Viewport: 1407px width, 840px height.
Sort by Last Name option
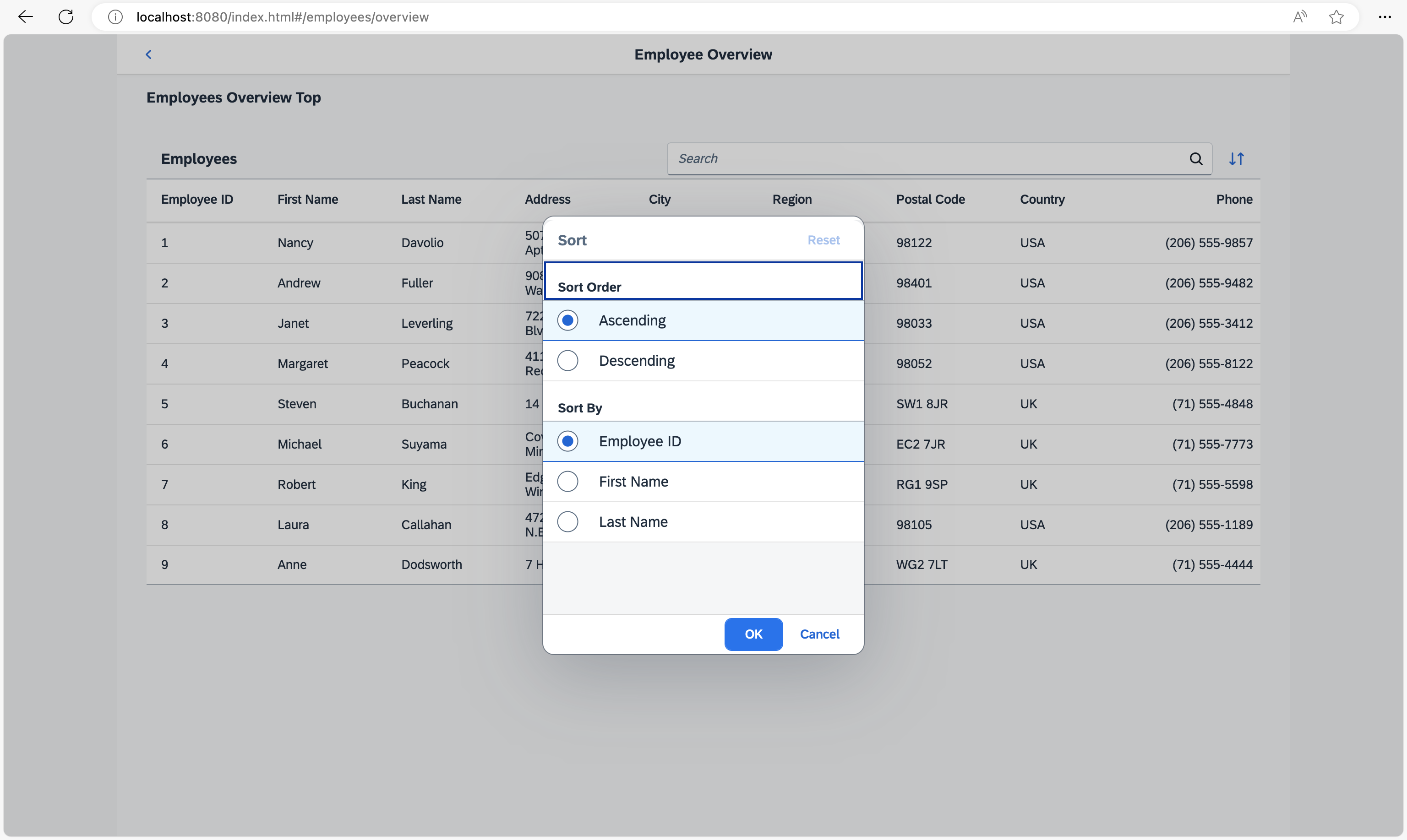(x=703, y=522)
